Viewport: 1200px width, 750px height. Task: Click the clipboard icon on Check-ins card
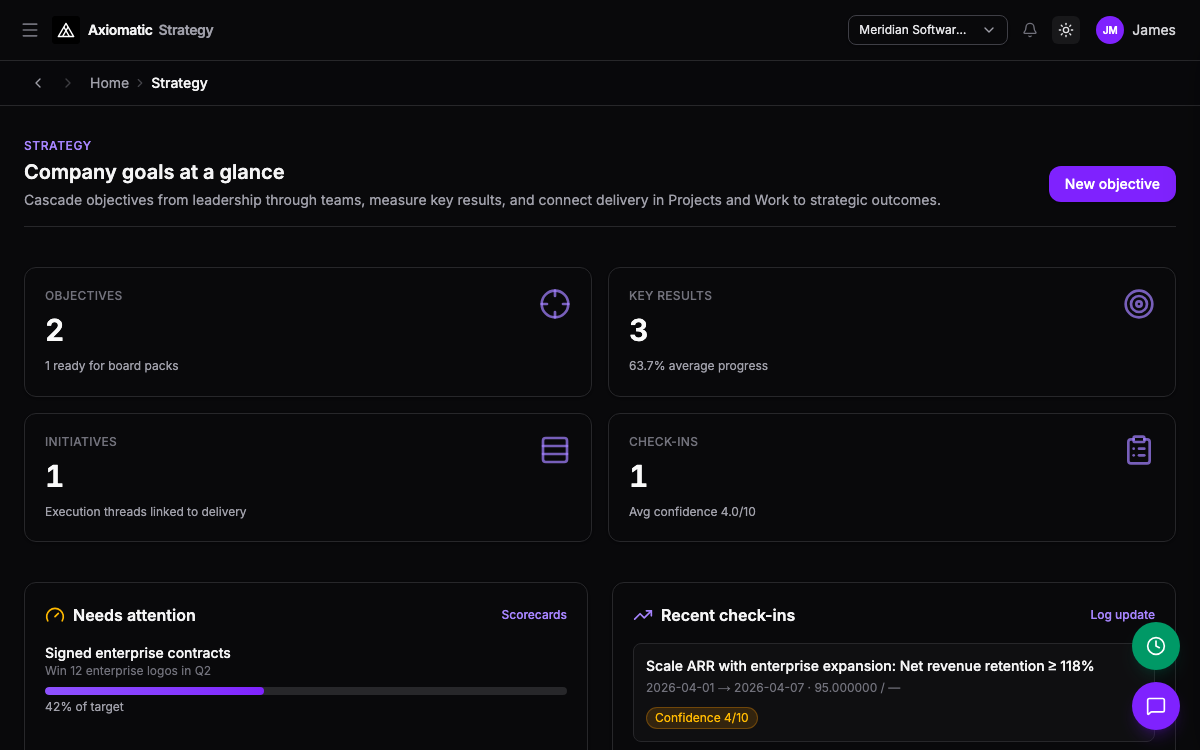click(1139, 450)
